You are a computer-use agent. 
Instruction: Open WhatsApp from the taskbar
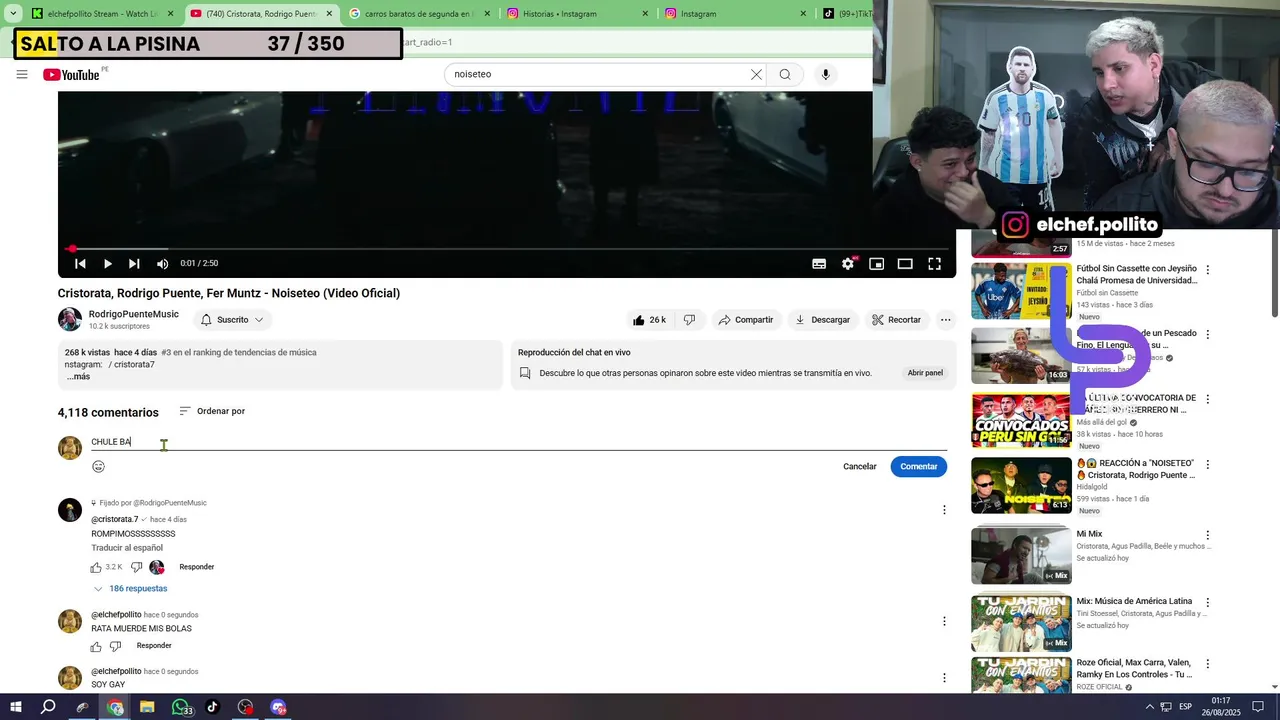[x=181, y=707]
